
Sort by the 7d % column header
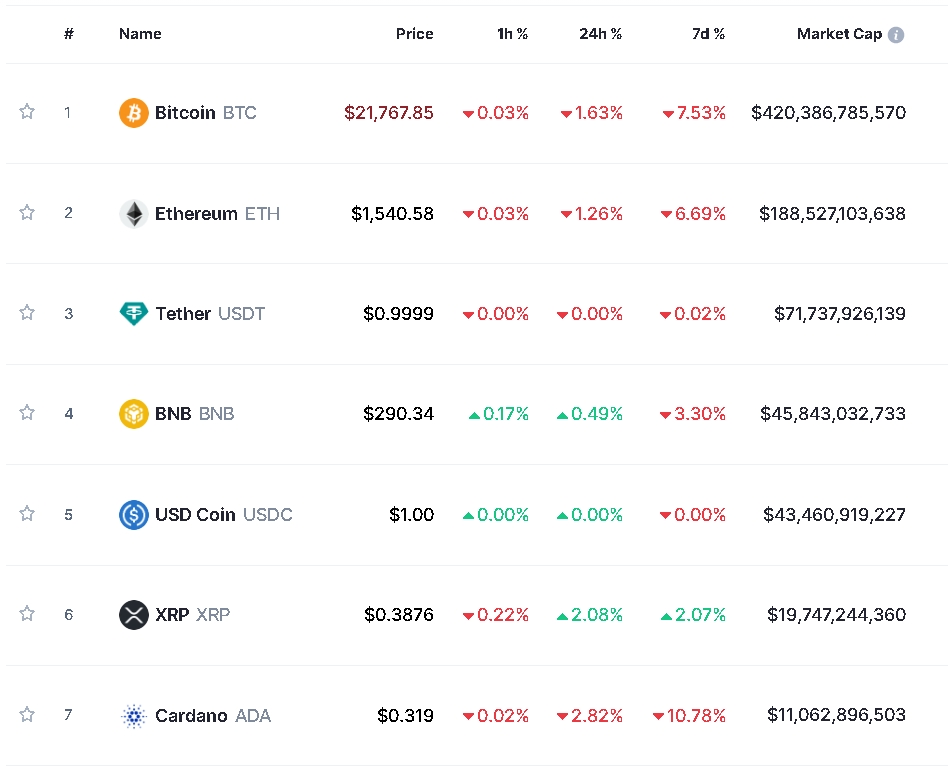coord(708,34)
